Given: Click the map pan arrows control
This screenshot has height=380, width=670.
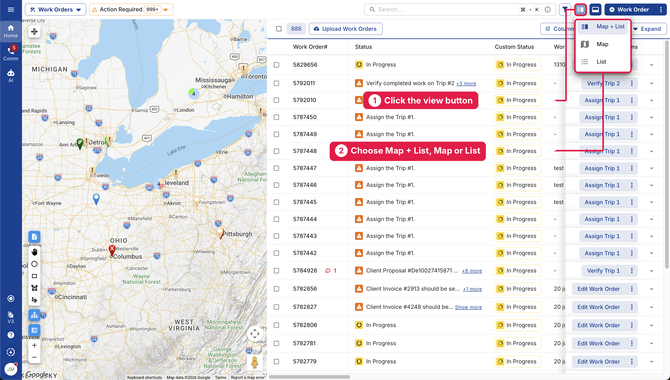Looking at the screenshot, I should (x=35, y=32).
